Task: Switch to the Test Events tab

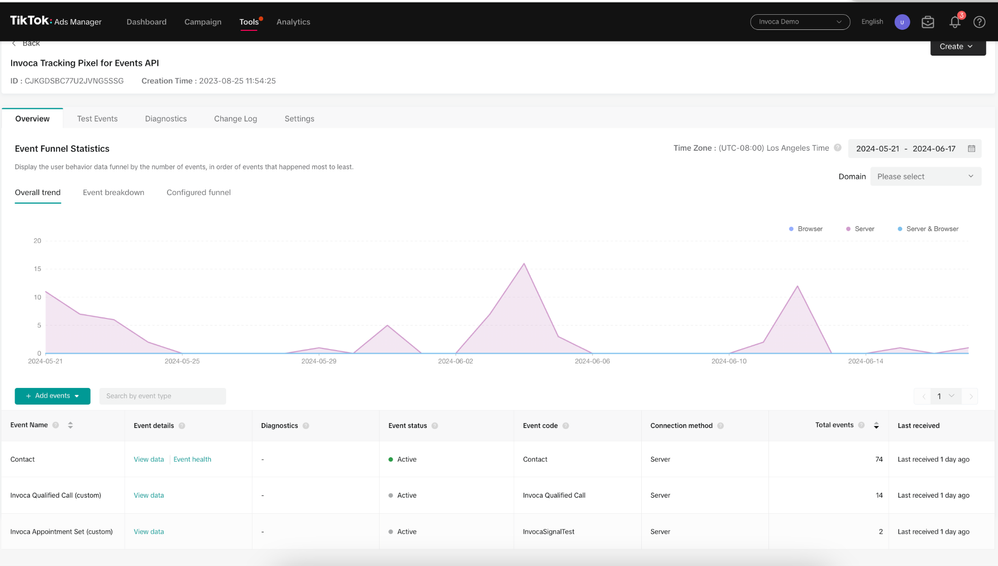Action: coord(97,118)
